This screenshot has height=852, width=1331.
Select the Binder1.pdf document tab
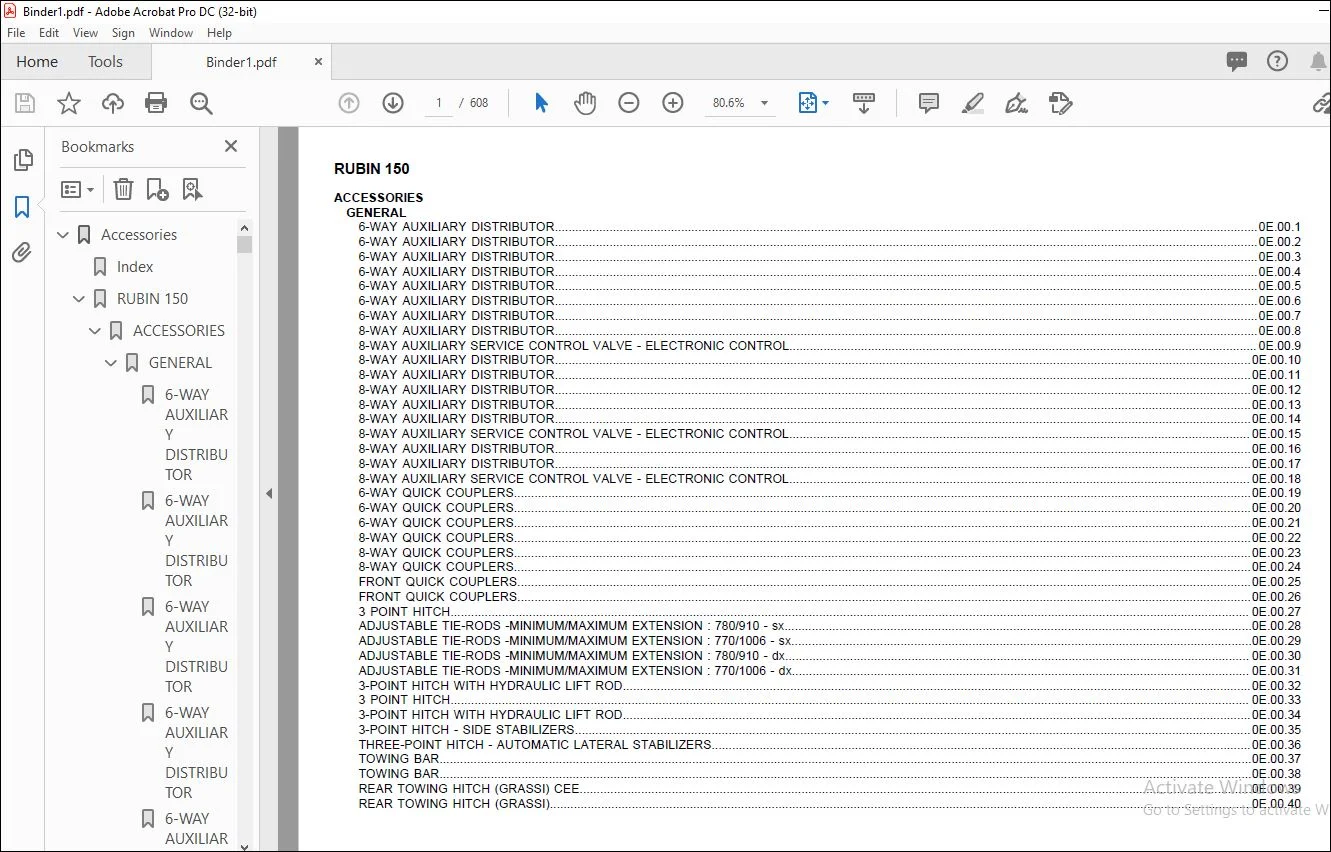[x=241, y=62]
